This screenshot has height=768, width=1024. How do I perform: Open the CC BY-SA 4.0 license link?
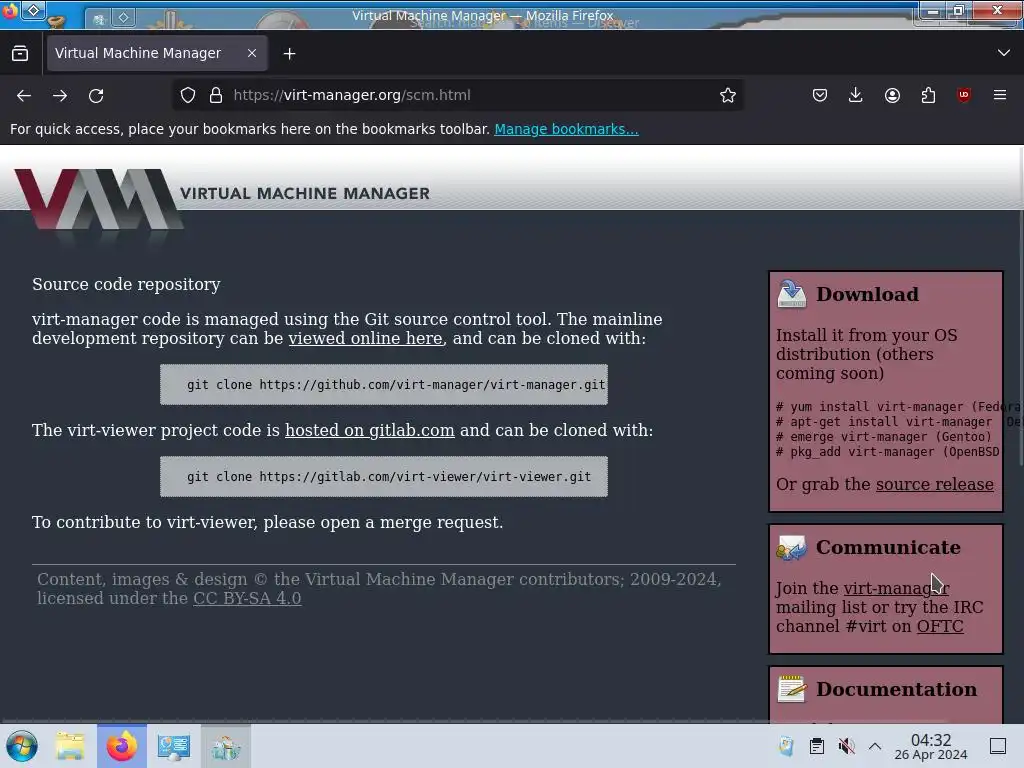pos(247,598)
